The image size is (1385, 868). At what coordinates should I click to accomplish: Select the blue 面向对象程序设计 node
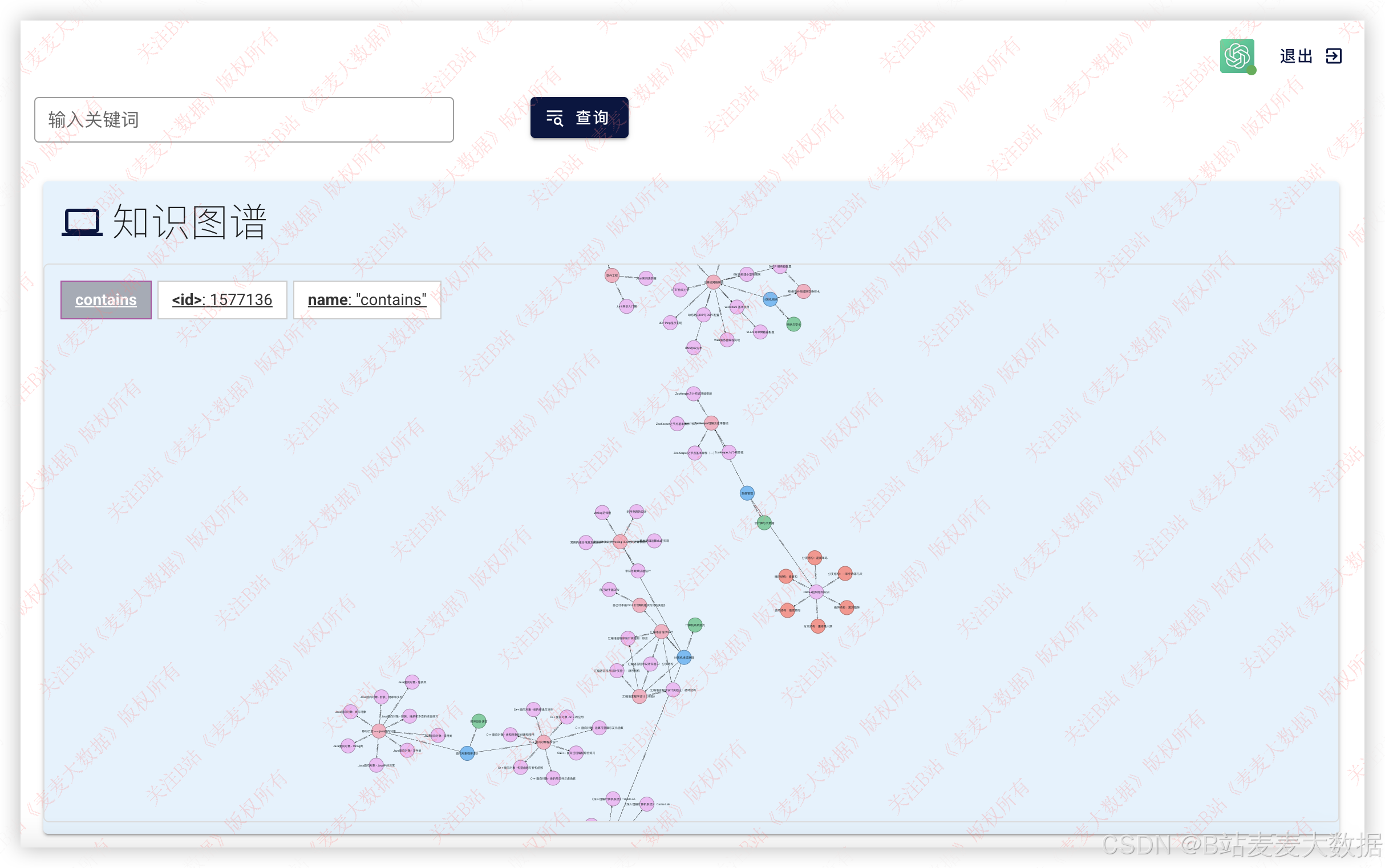pos(467,753)
